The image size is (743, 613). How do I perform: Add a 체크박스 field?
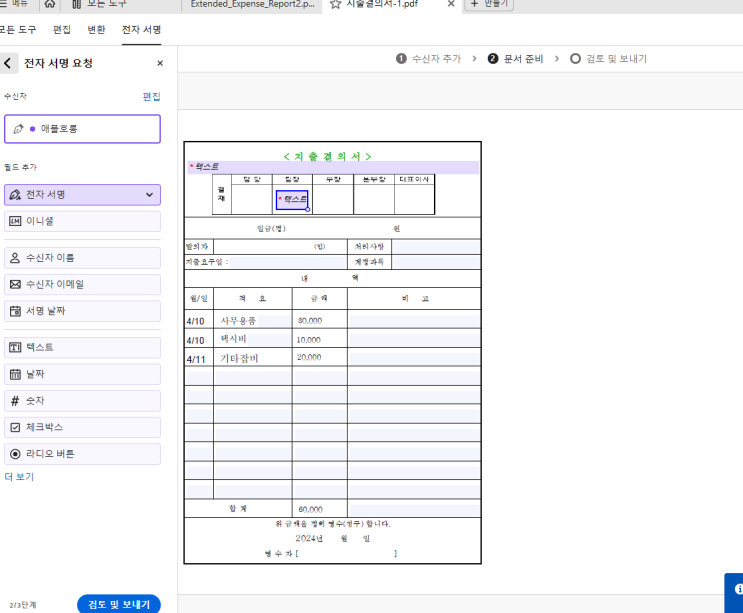82,427
